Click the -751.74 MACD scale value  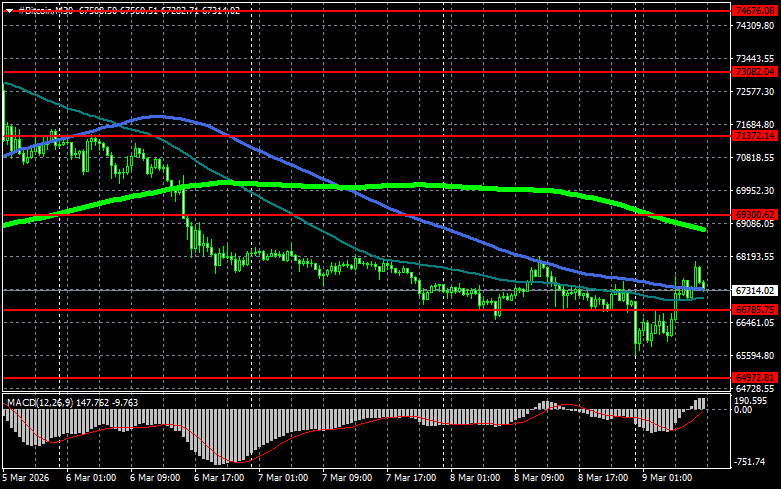749,462
